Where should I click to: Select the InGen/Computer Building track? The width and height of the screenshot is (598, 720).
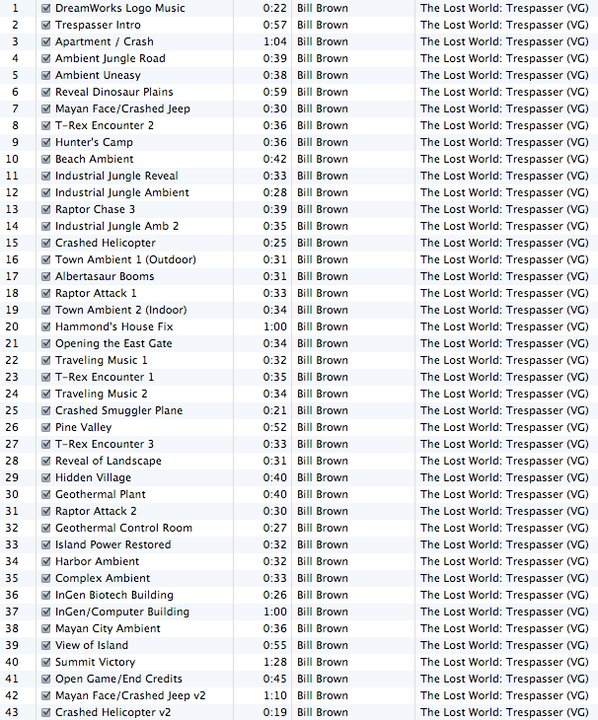point(299,612)
